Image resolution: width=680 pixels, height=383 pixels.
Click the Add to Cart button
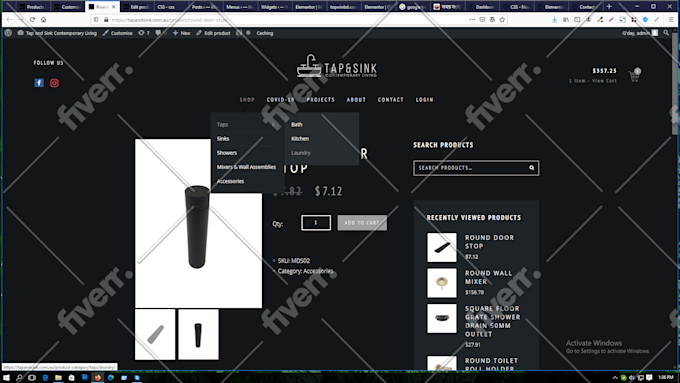(x=362, y=223)
